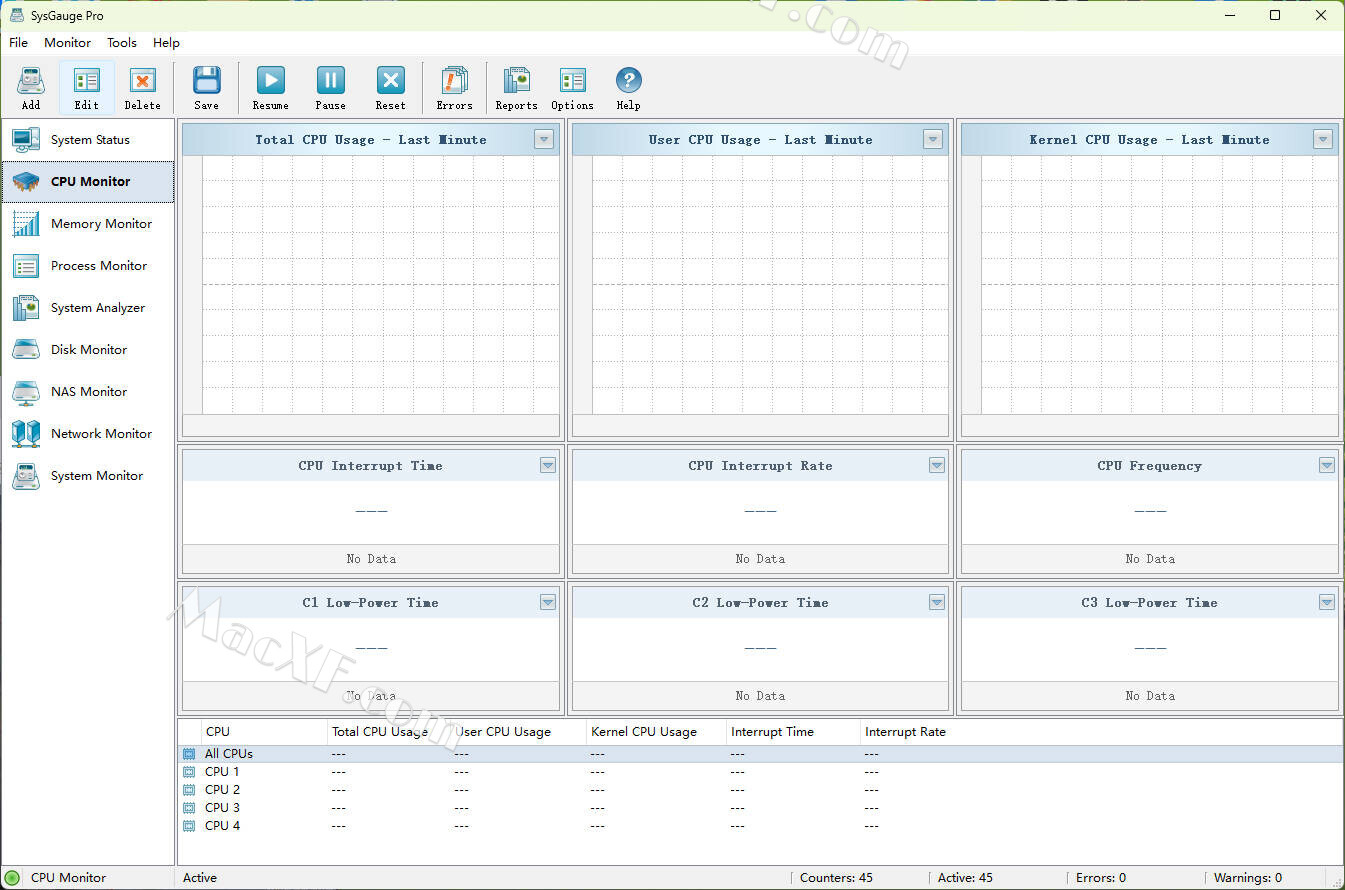Click the Save toolbar icon

206,87
